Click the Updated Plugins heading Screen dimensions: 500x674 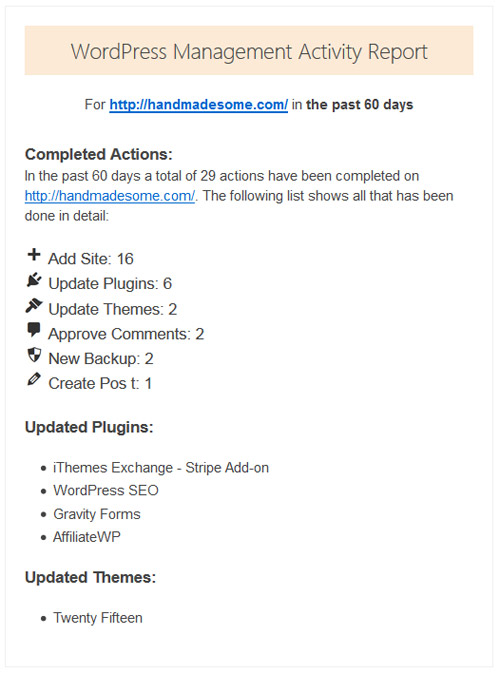[x=89, y=427]
